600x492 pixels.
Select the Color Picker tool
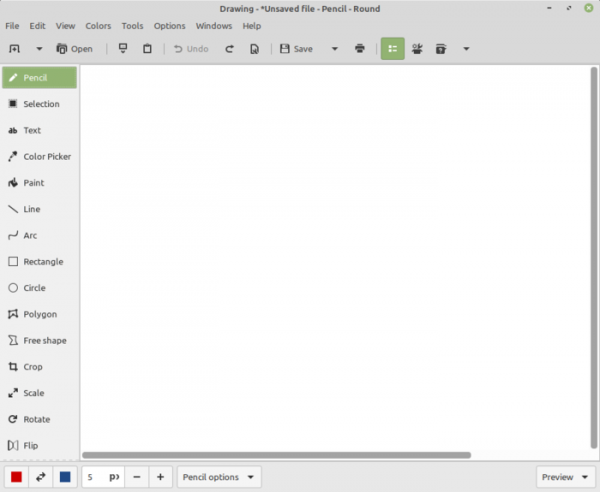(40, 157)
